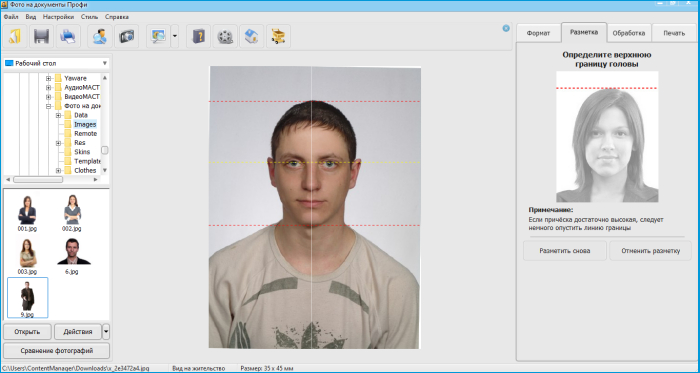Expand the Yaware folder in the tree

49,79
